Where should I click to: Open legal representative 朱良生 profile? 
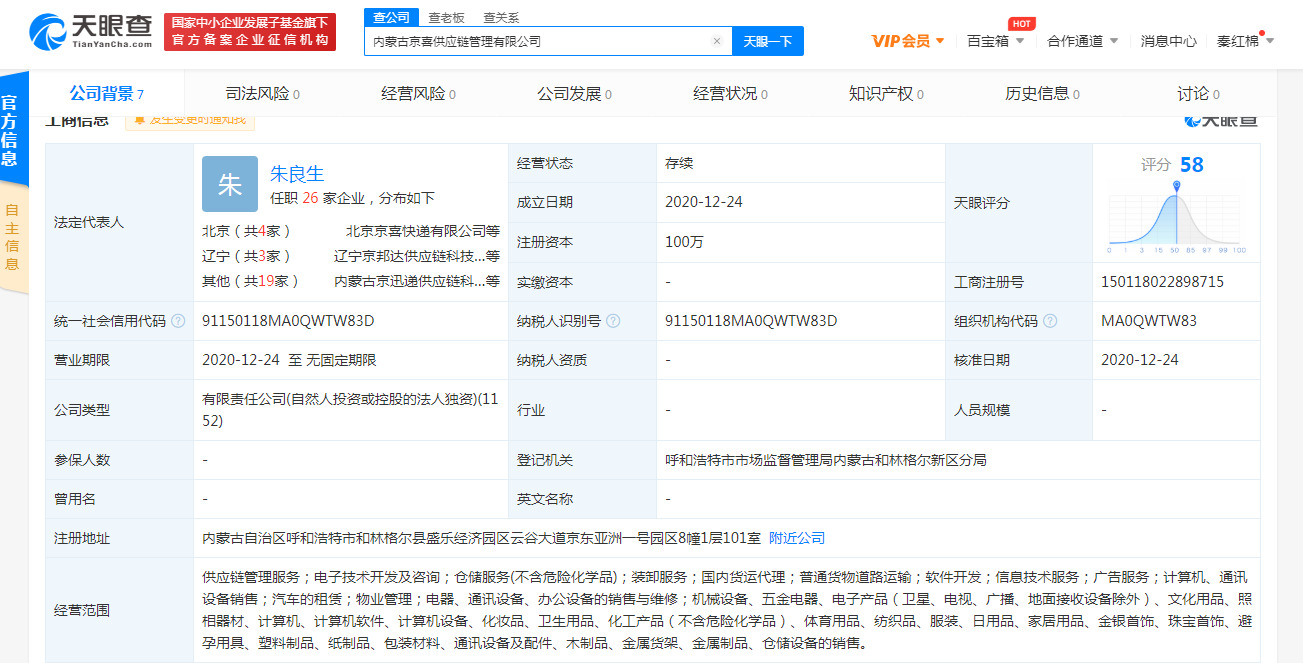coord(297,173)
